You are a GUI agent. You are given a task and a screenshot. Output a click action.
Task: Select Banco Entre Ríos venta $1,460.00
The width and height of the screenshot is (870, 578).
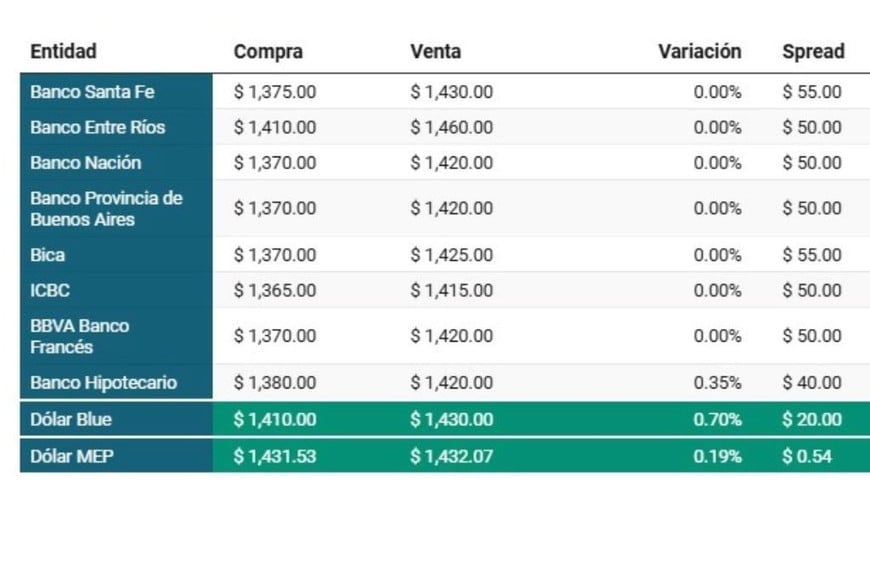[x=452, y=127]
